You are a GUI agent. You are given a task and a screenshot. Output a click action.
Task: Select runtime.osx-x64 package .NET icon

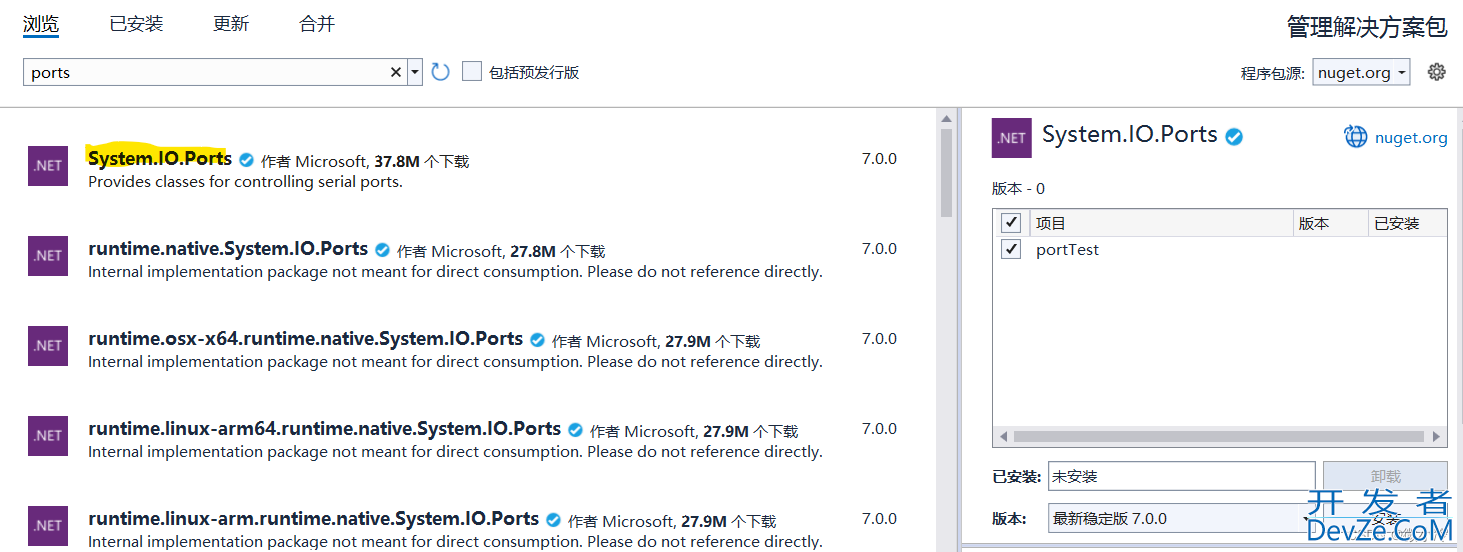coord(48,346)
